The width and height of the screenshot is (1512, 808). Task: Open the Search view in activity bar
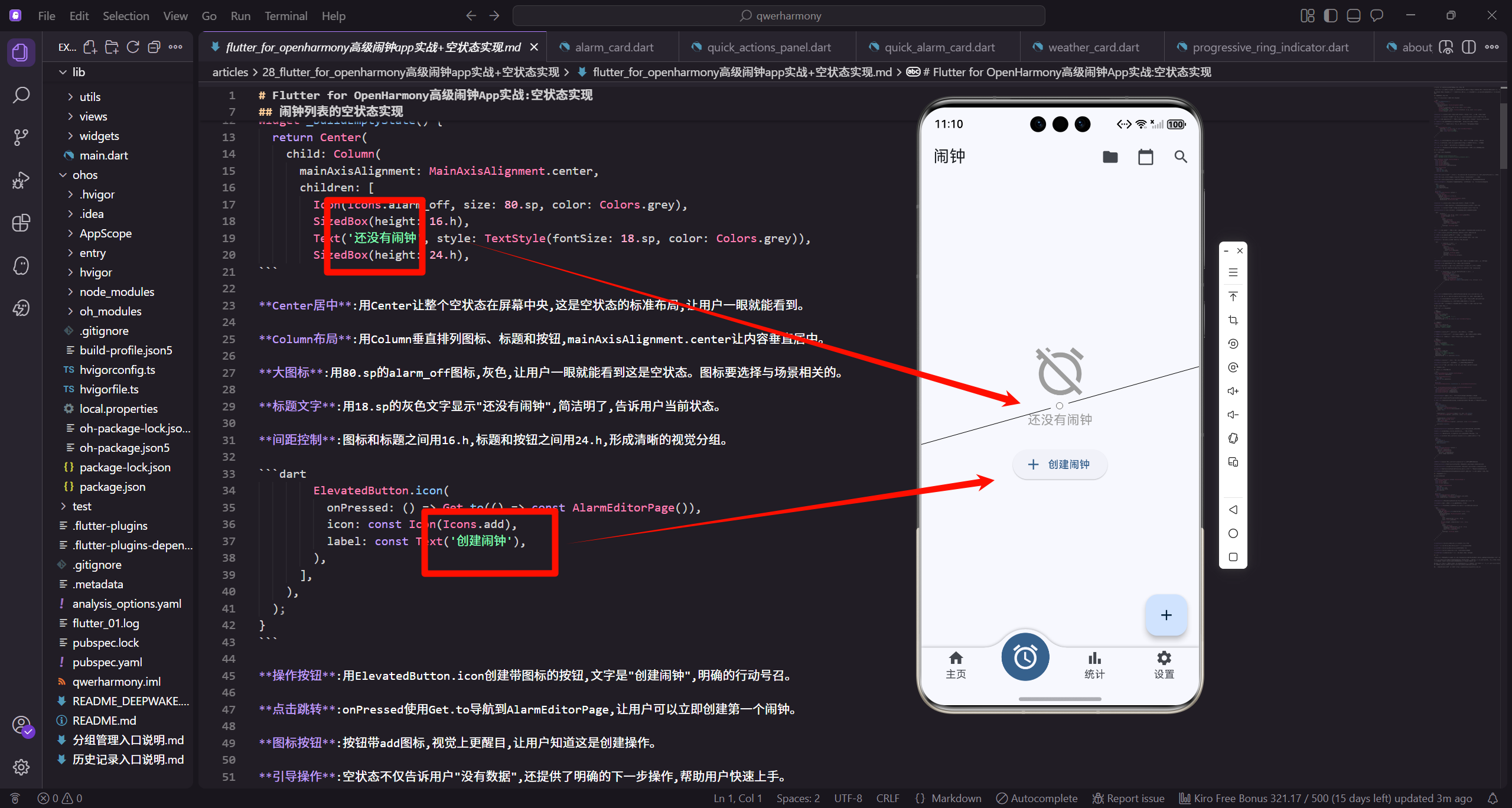[21, 95]
